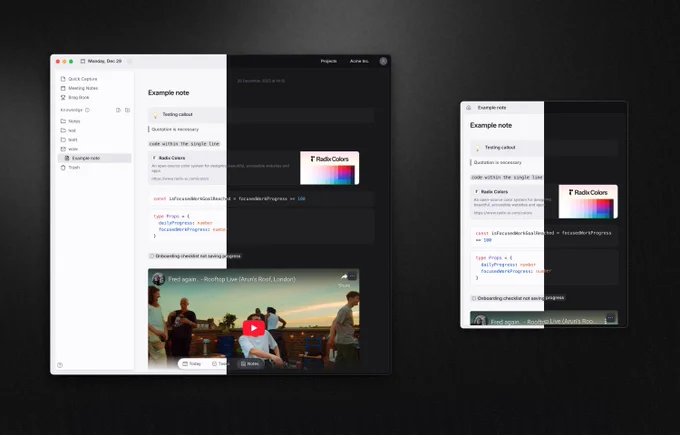Click Example note breadcrumb in small window
680x435 pixels.
point(492,108)
